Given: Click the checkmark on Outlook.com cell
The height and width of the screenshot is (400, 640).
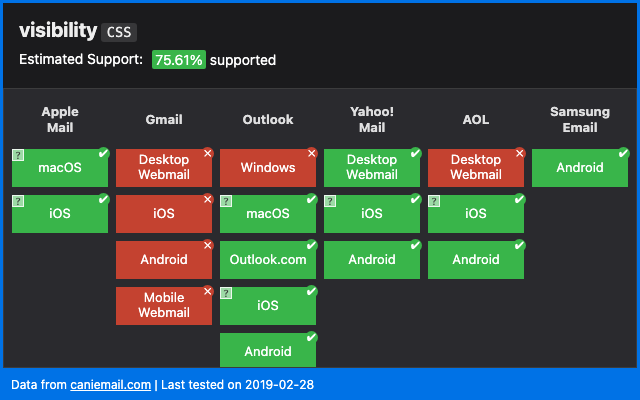Looking at the screenshot, I should 312,245.
